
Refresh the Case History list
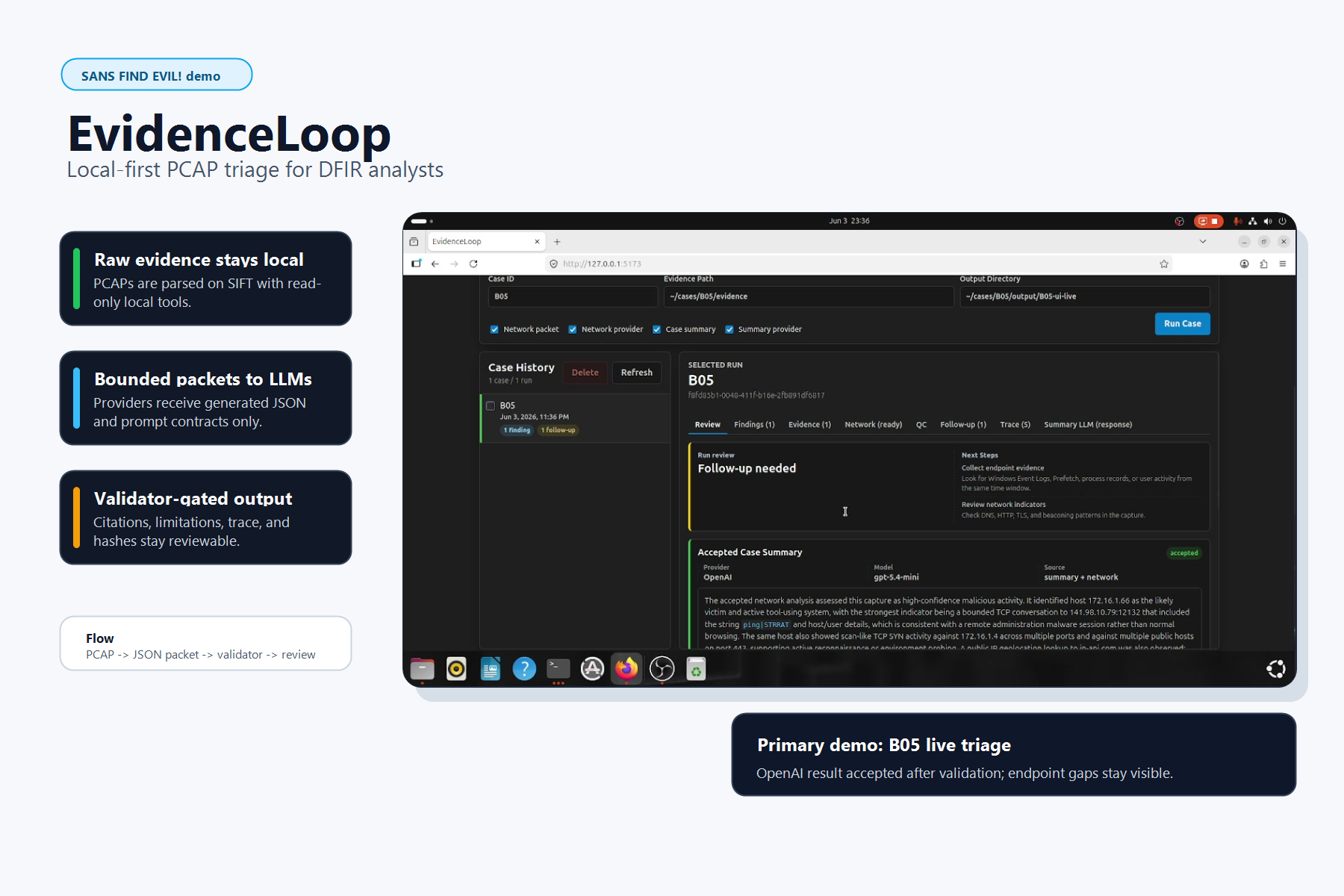(x=637, y=373)
